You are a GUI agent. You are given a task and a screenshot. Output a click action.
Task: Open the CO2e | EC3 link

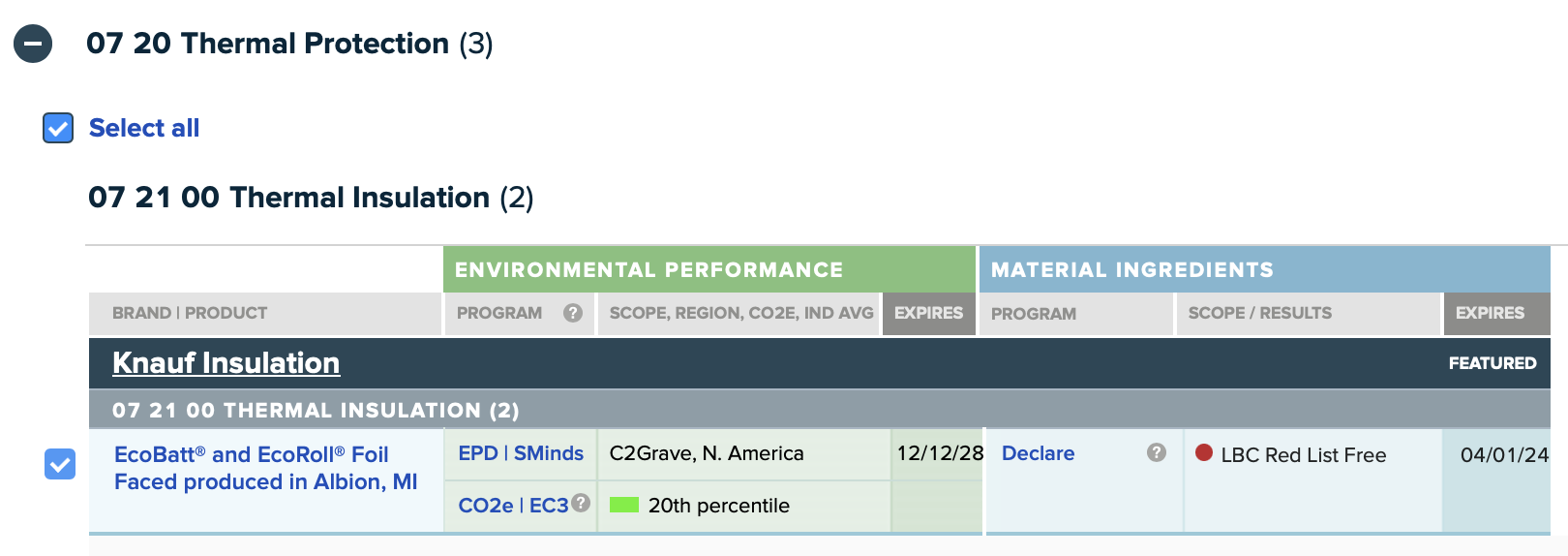513,506
